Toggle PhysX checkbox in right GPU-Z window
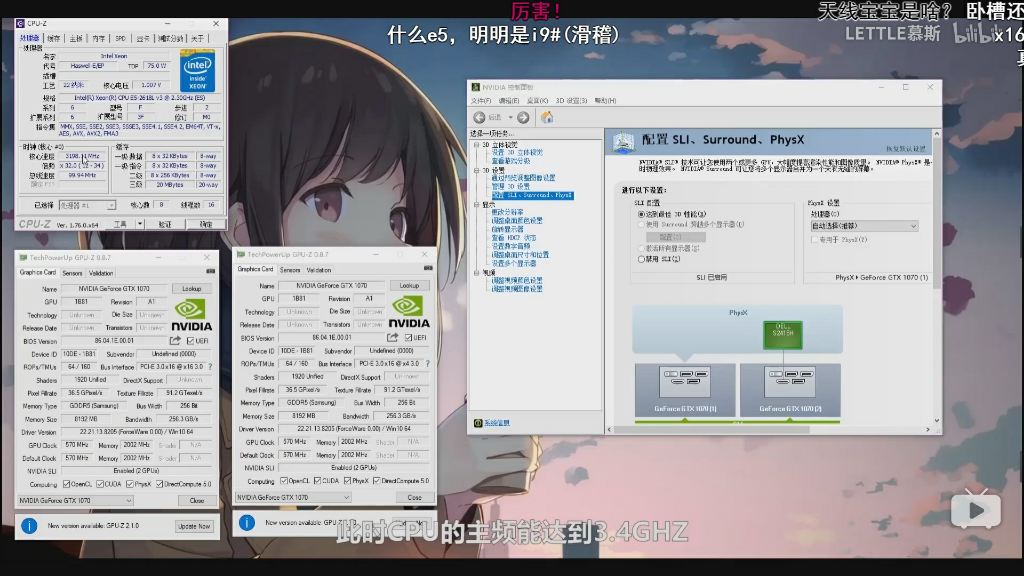 coord(347,481)
